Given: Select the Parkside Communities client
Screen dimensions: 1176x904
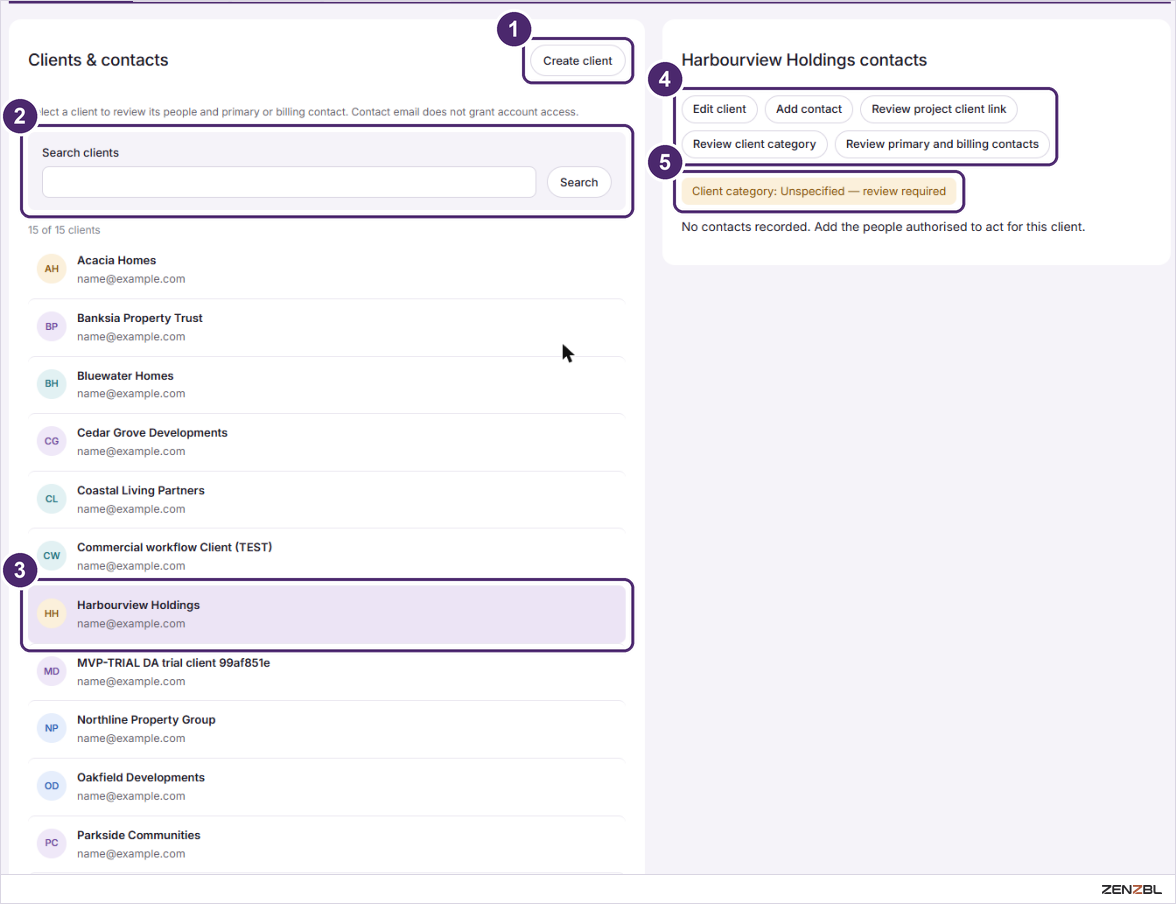Looking at the screenshot, I should (326, 844).
